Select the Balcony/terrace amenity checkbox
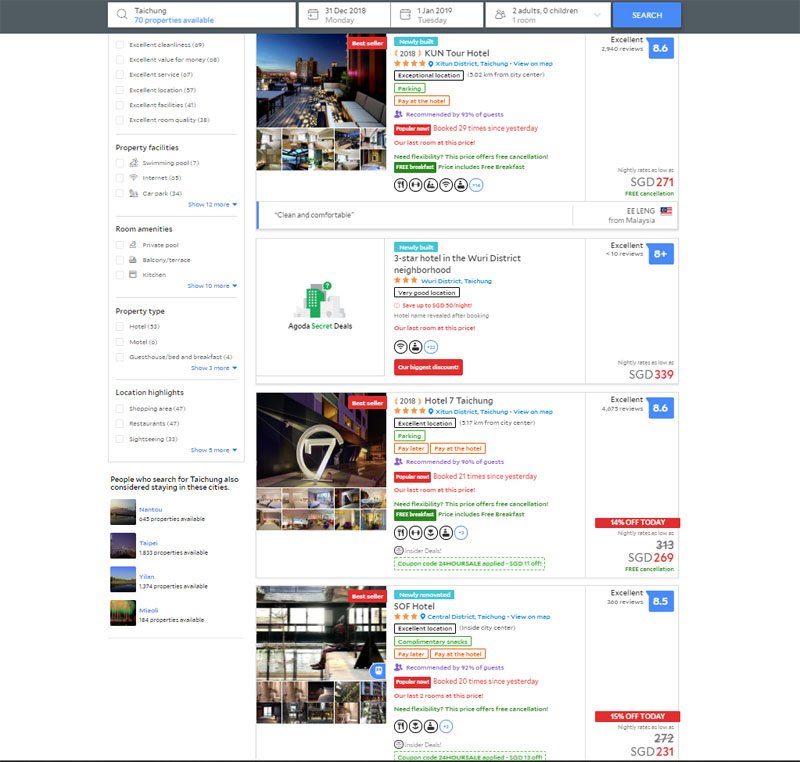Screen dimensions: 800x762 point(119,260)
